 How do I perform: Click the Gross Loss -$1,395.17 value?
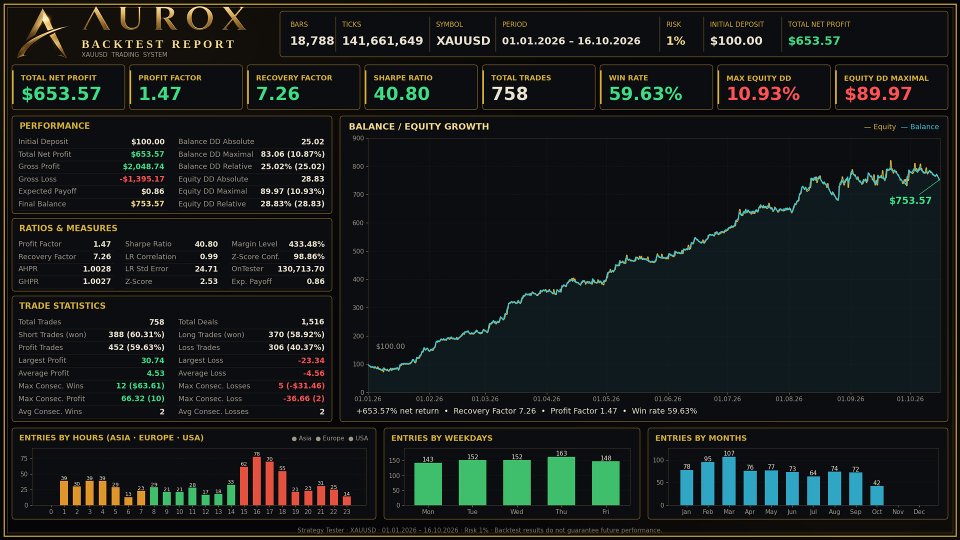click(142, 179)
